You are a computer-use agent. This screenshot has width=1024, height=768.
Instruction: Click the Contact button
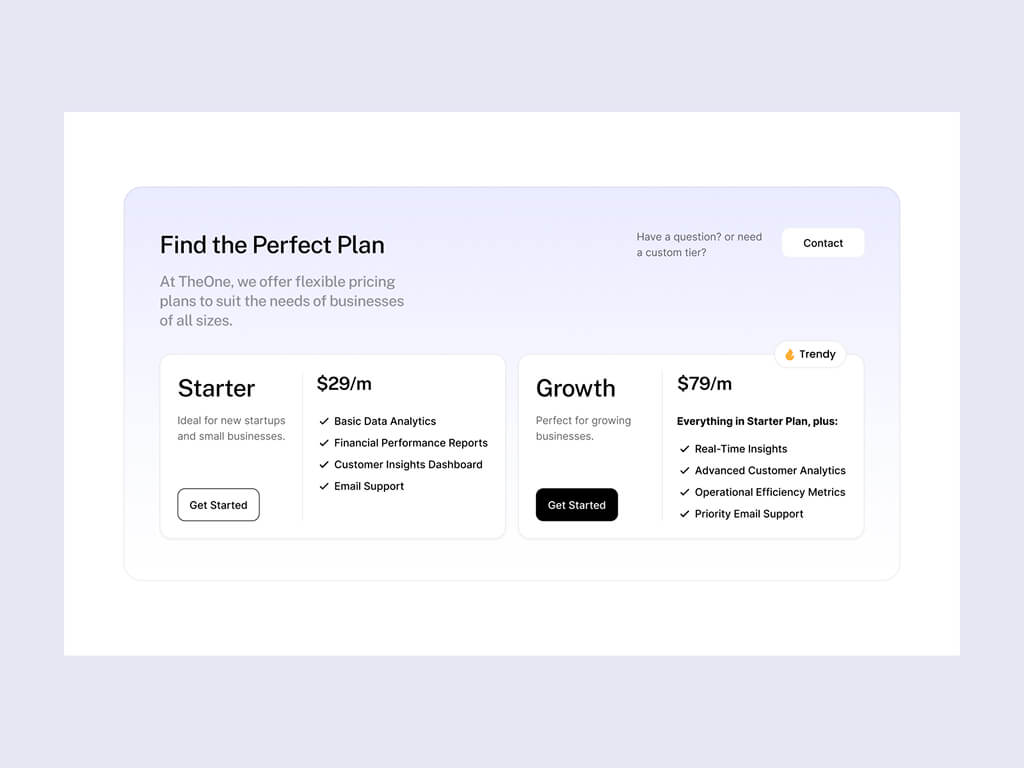(x=823, y=243)
